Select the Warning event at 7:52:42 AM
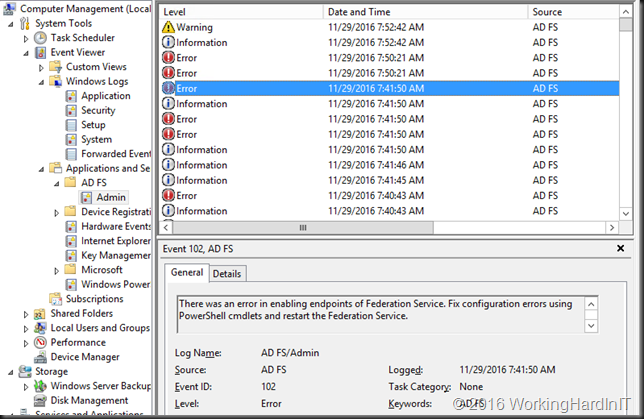644x419 pixels. point(389,27)
